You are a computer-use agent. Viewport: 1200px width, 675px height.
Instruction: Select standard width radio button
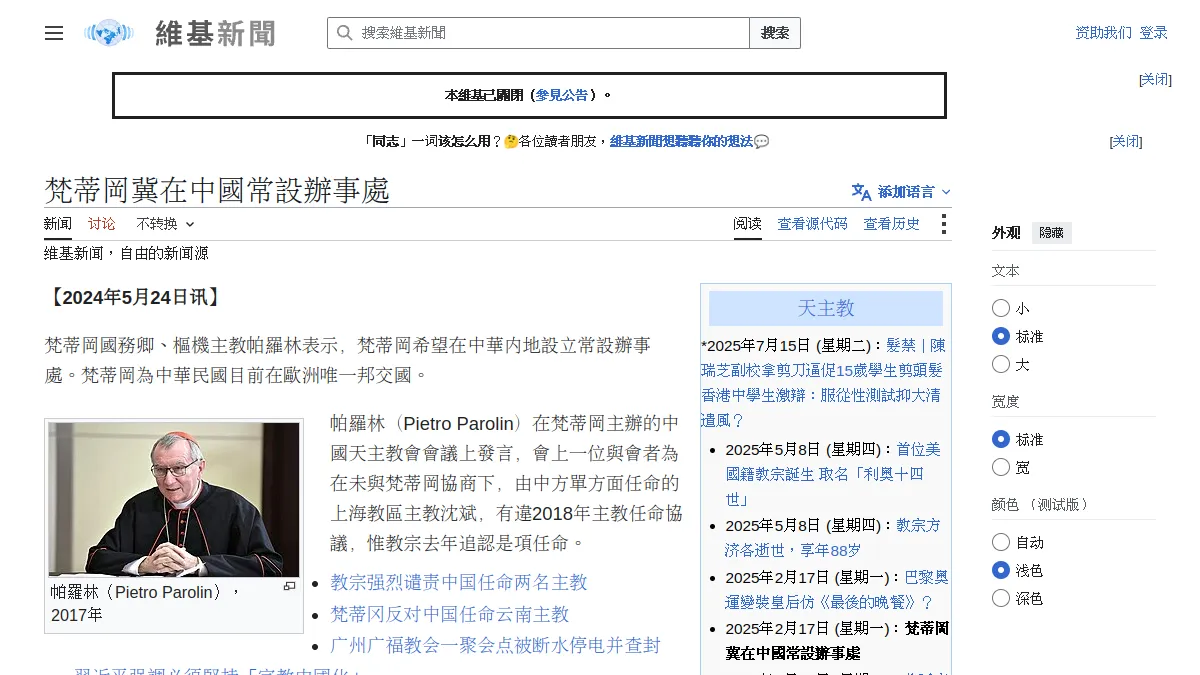(1001, 439)
